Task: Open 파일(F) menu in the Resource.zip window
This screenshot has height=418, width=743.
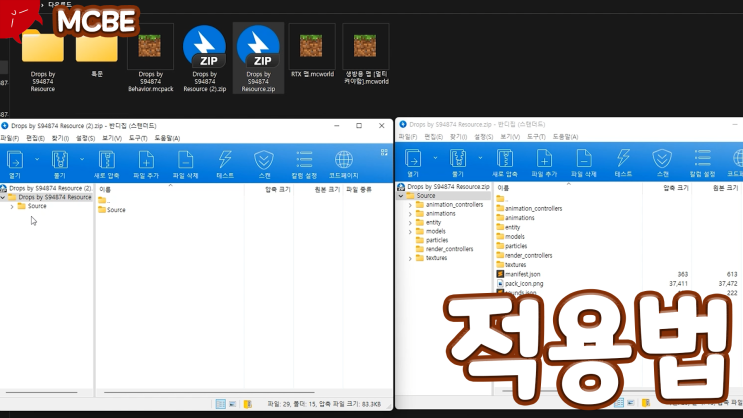Action: 408,137
